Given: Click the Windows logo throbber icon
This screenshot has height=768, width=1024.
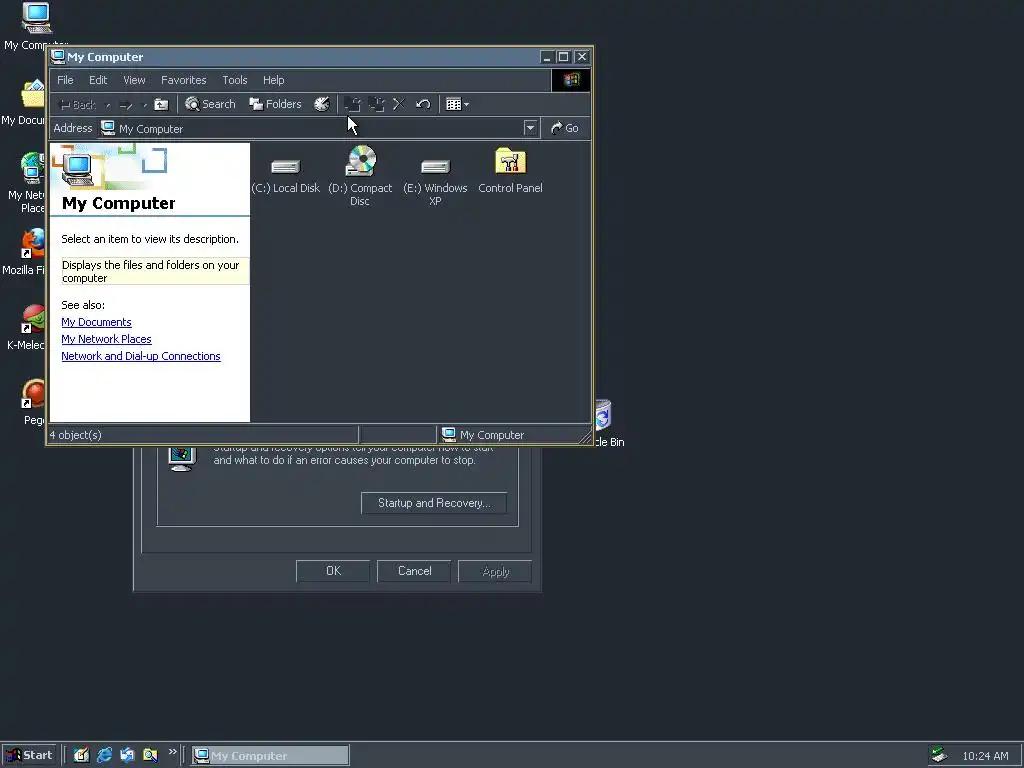Looking at the screenshot, I should 571,80.
